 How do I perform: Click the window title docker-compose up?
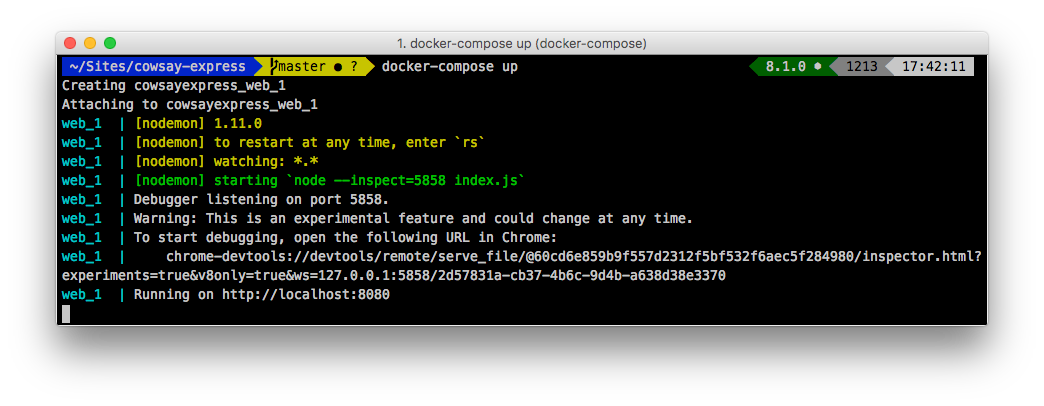click(521, 44)
